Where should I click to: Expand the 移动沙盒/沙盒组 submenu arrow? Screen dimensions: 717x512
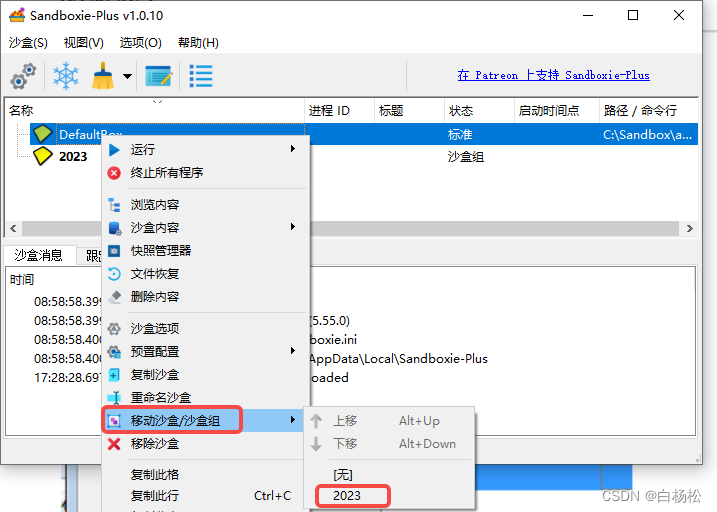[x=293, y=420]
